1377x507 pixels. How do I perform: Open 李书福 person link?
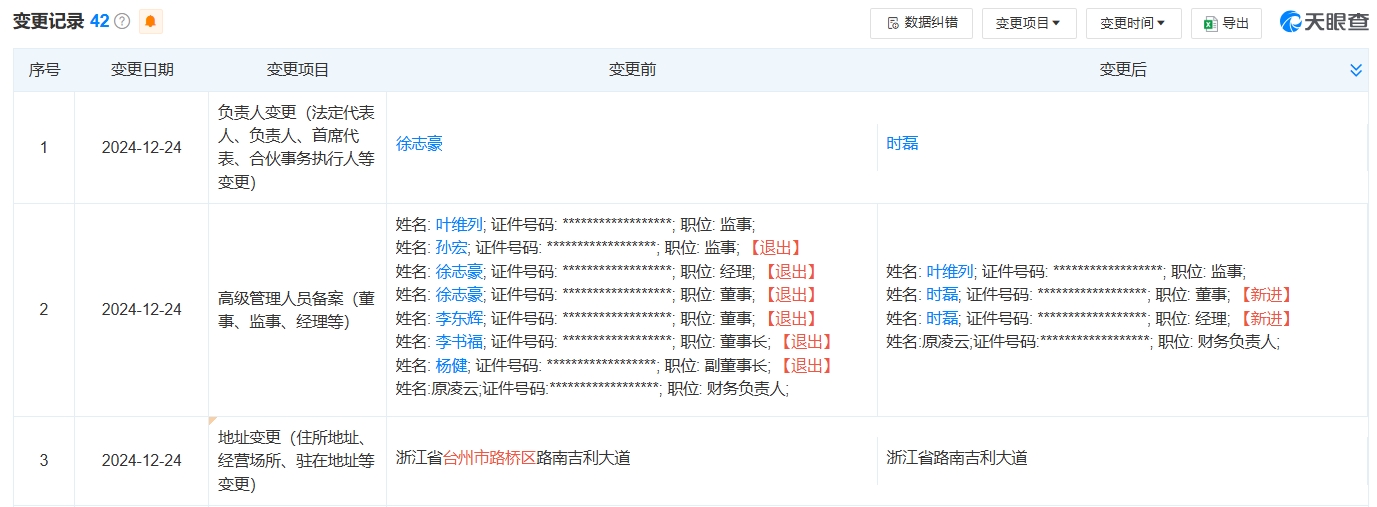pos(459,341)
